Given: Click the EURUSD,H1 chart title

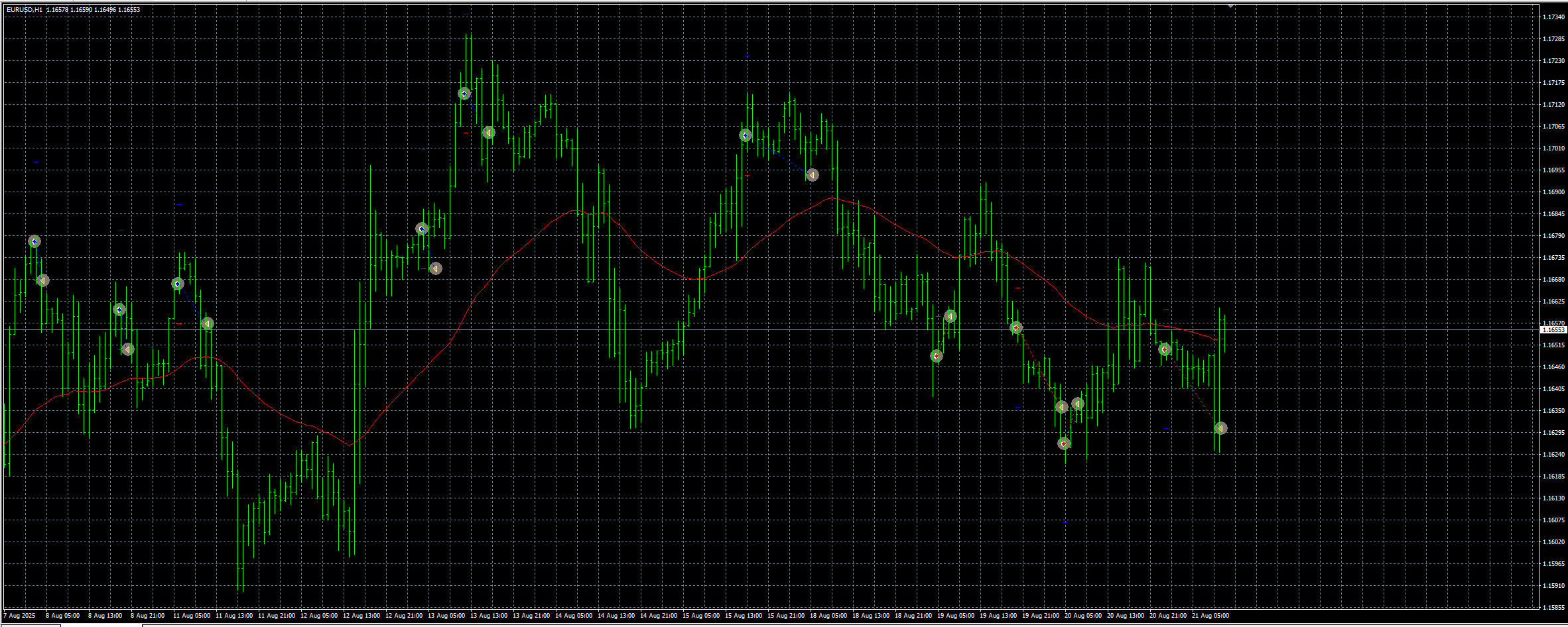Looking at the screenshot, I should (x=25, y=10).
